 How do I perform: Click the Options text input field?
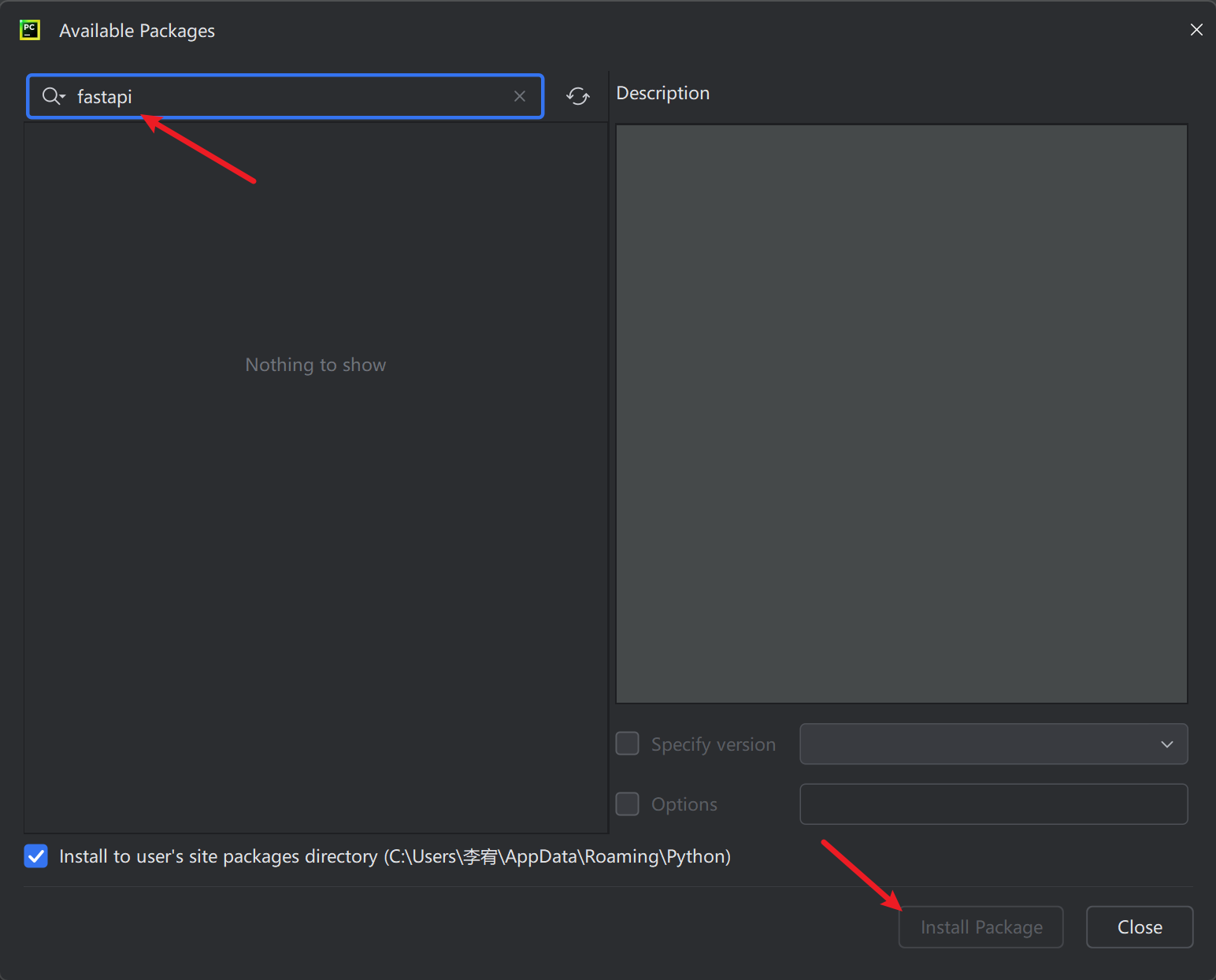pyautogui.click(x=994, y=804)
